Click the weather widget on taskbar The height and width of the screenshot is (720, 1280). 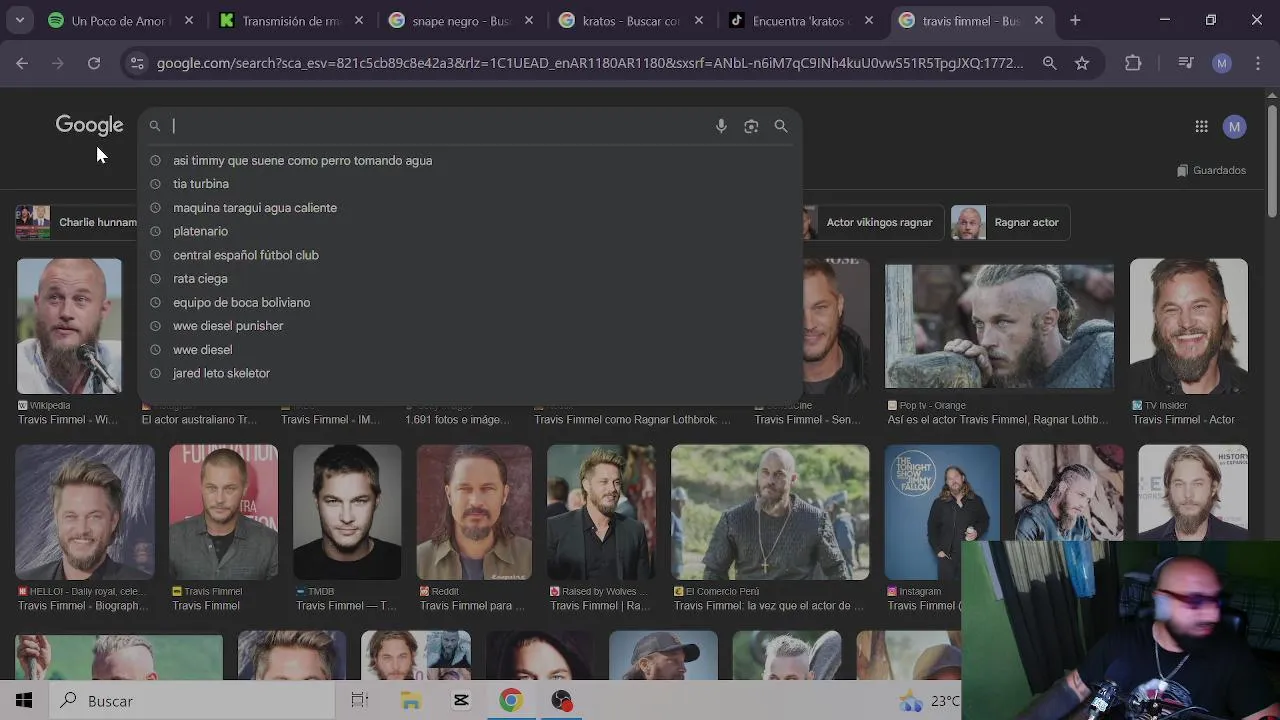click(x=930, y=701)
